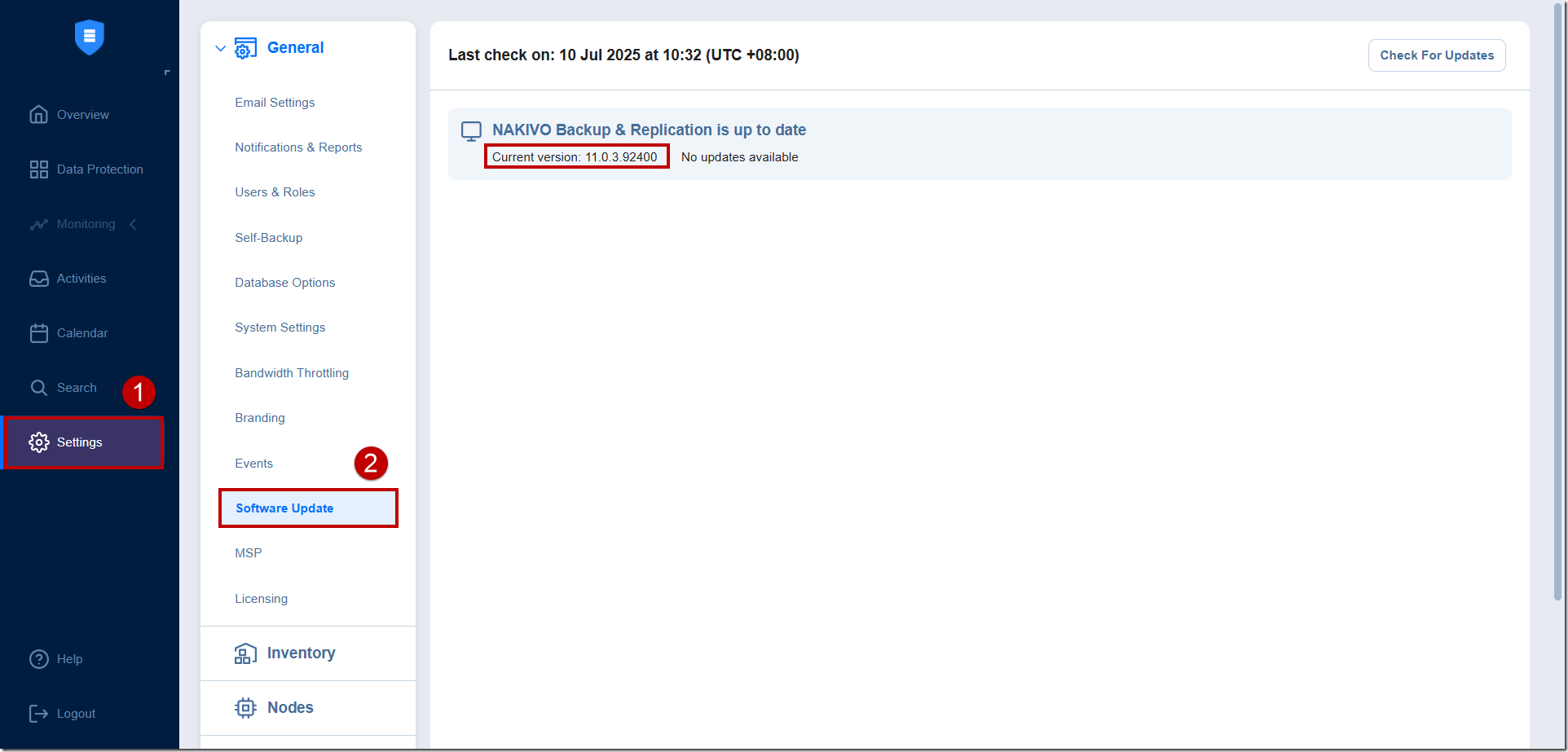The width and height of the screenshot is (1568, 752).
Task: Open Events page
Action: click(x=254, y=464)
